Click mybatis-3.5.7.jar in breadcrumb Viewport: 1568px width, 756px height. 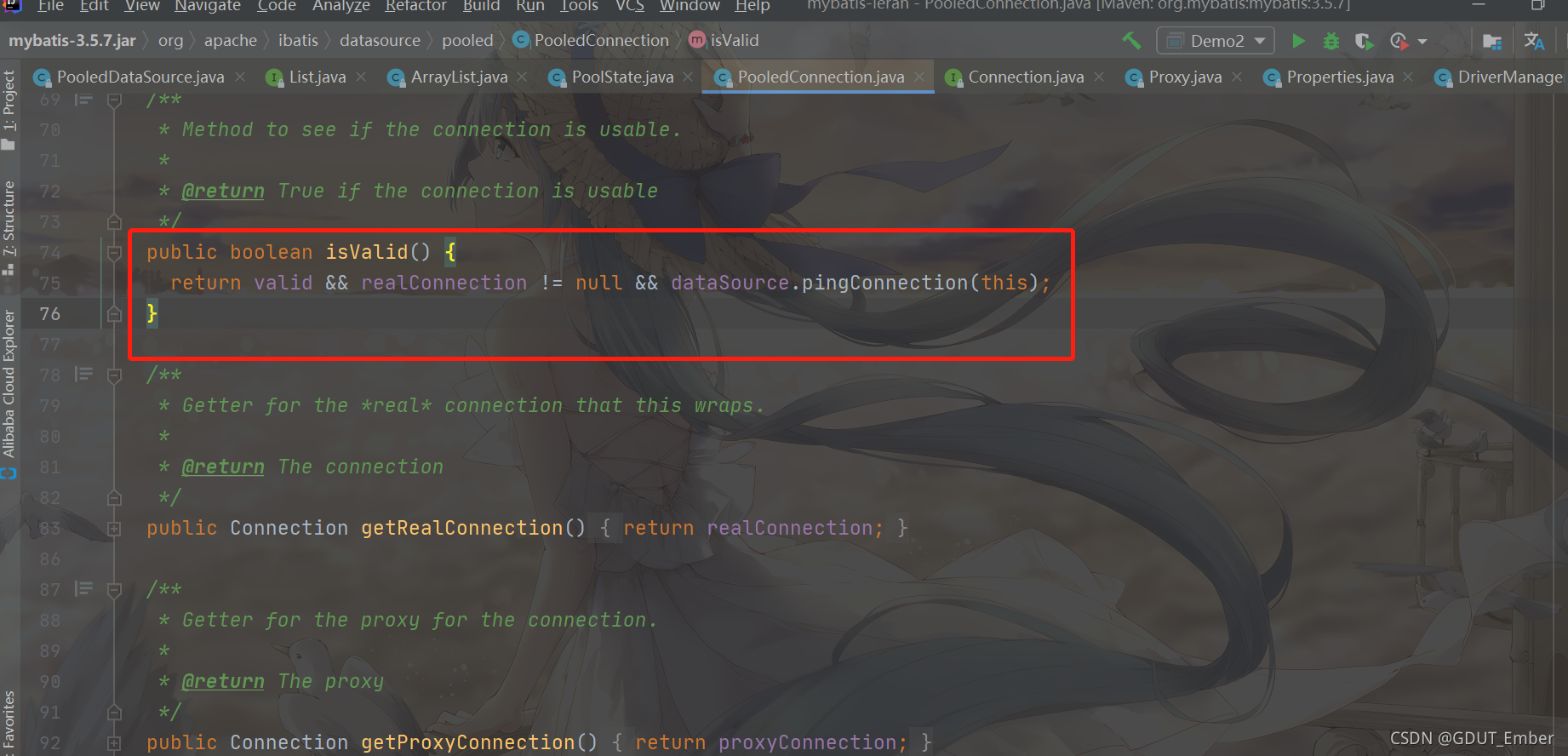pos(72,40)
